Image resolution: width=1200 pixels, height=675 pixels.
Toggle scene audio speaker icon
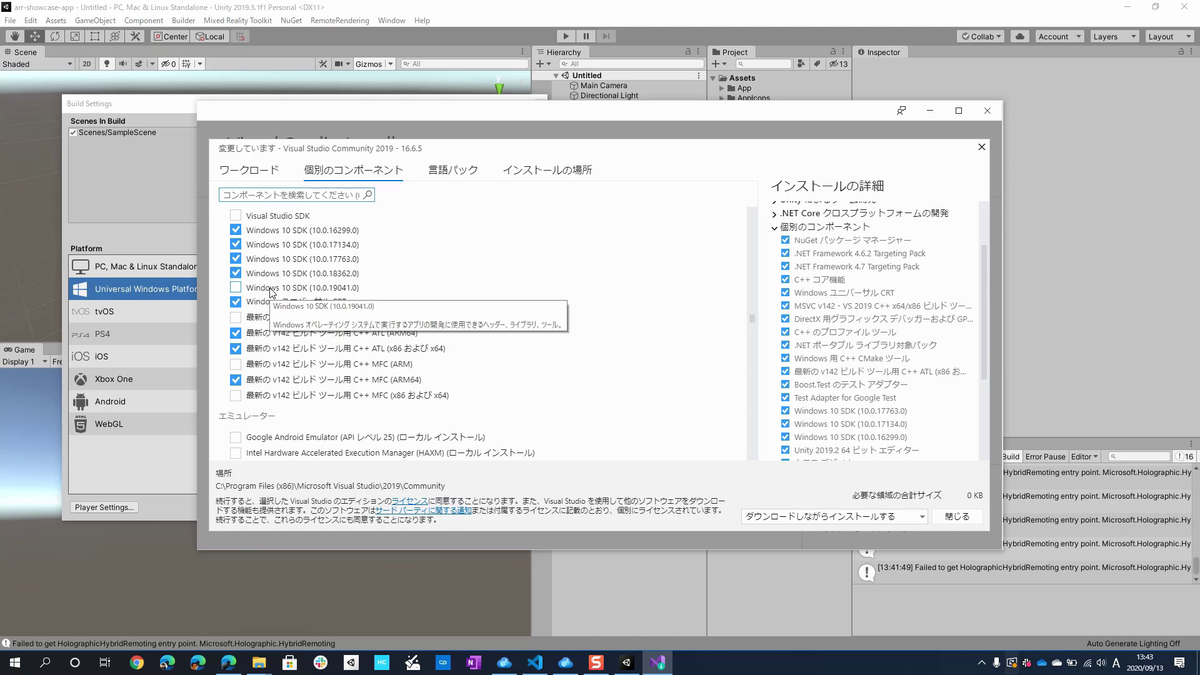(123, 64)
